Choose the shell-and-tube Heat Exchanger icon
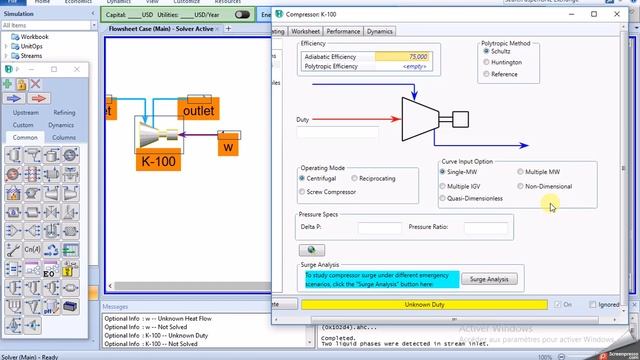The image size is (640, 360). 51,174
